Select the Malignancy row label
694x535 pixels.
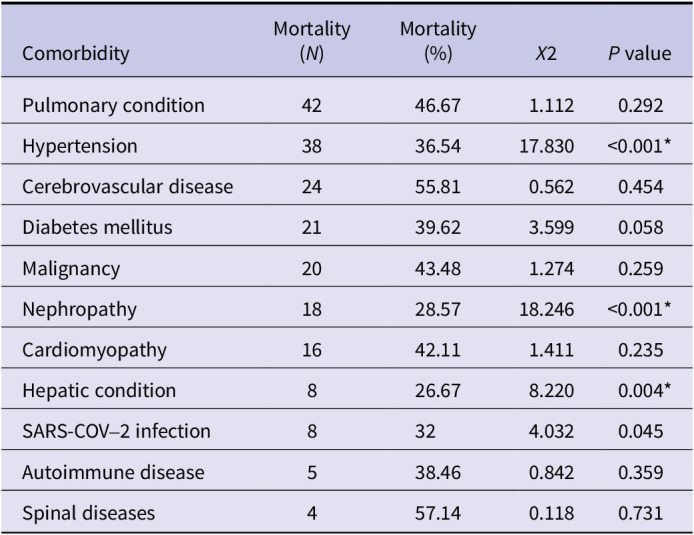coord(70,269)
